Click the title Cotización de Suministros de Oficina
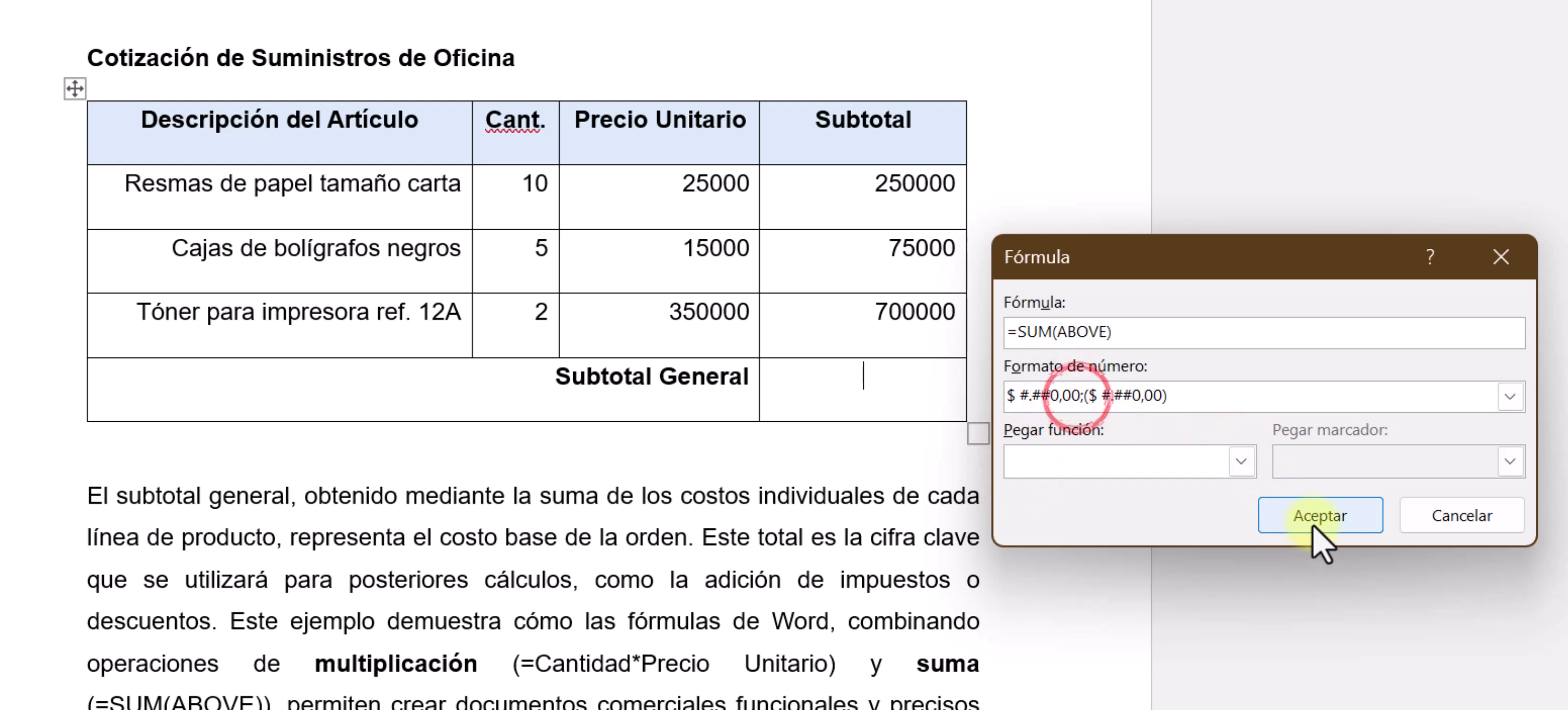This screenshot has width=1568, height=710. pos(301,58)
